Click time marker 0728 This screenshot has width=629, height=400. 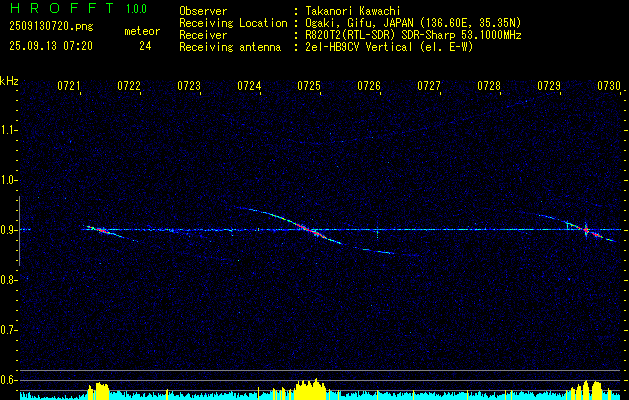click(489, 85)
